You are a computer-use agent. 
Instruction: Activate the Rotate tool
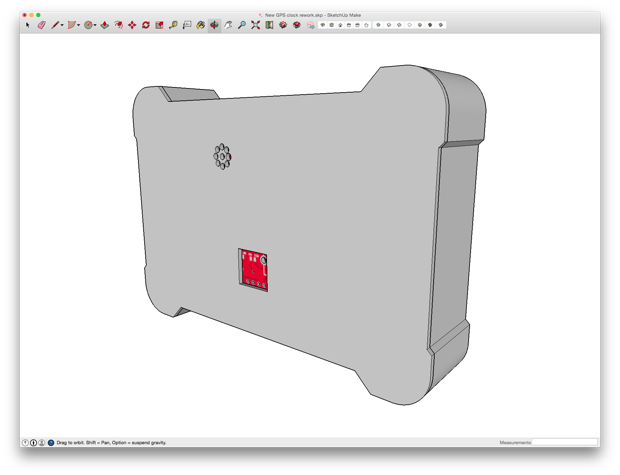click(146, 25)
